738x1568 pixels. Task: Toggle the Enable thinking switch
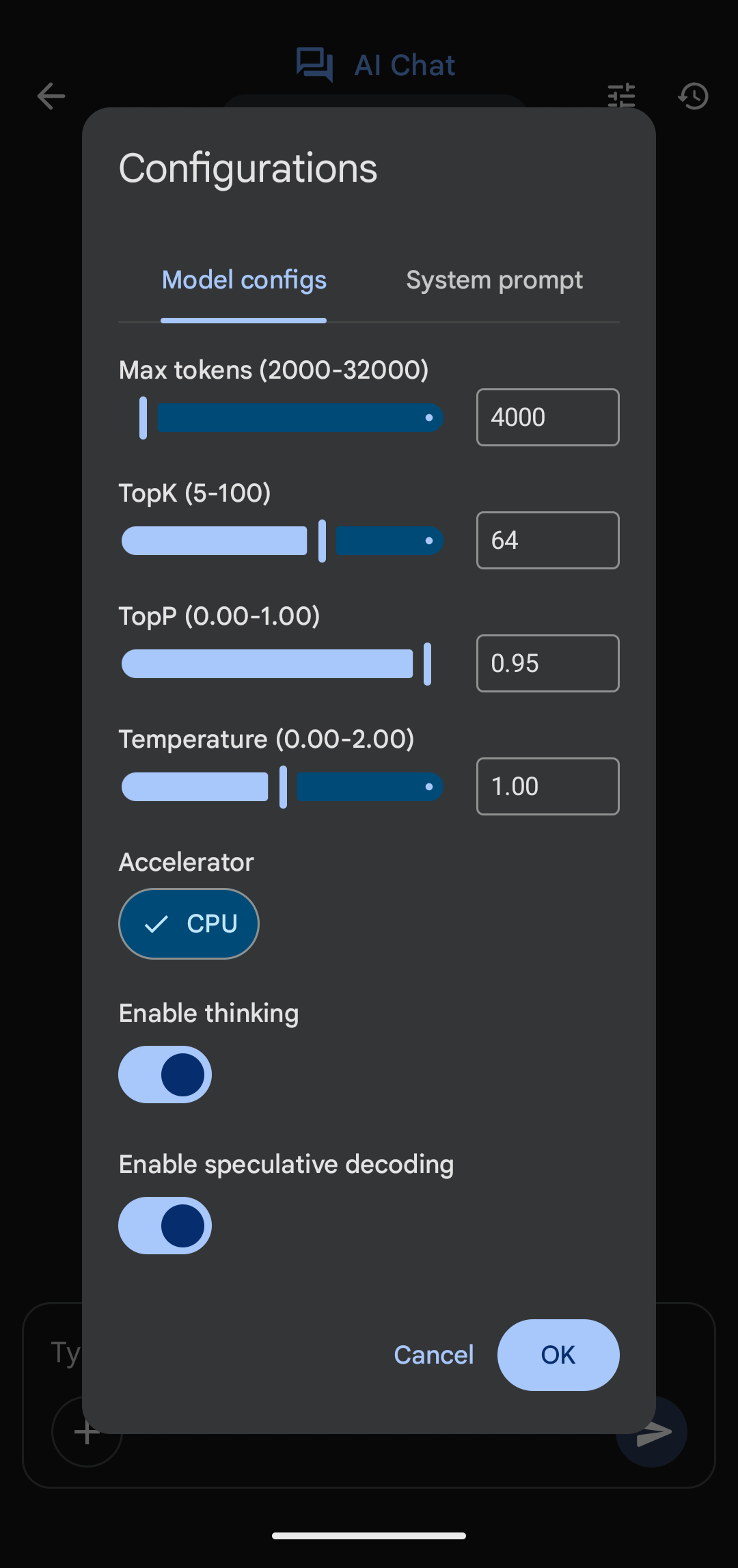coord(165,1074)
